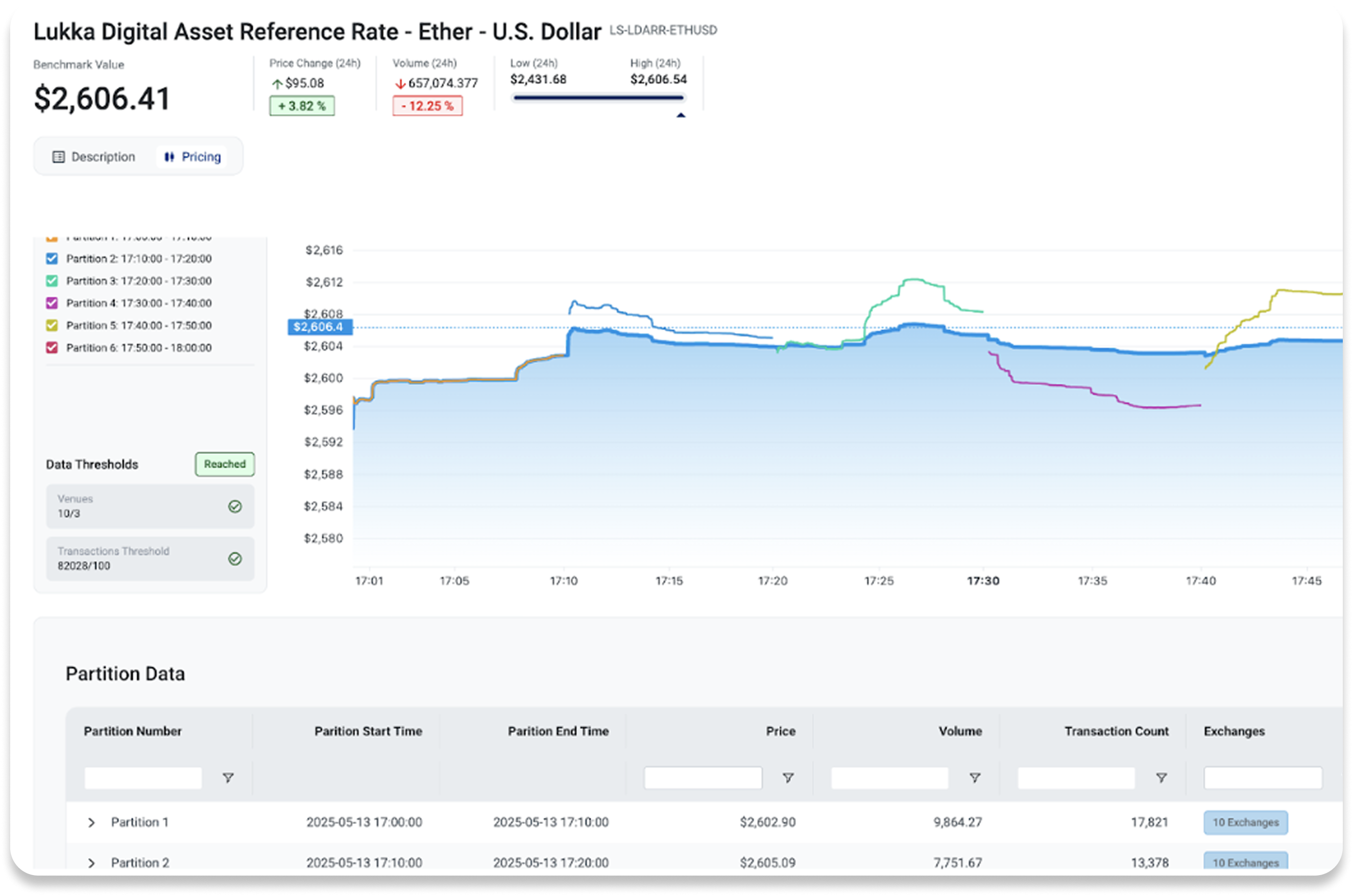
Task: Click the Volume column filter funnel icon
Action: 975,778
